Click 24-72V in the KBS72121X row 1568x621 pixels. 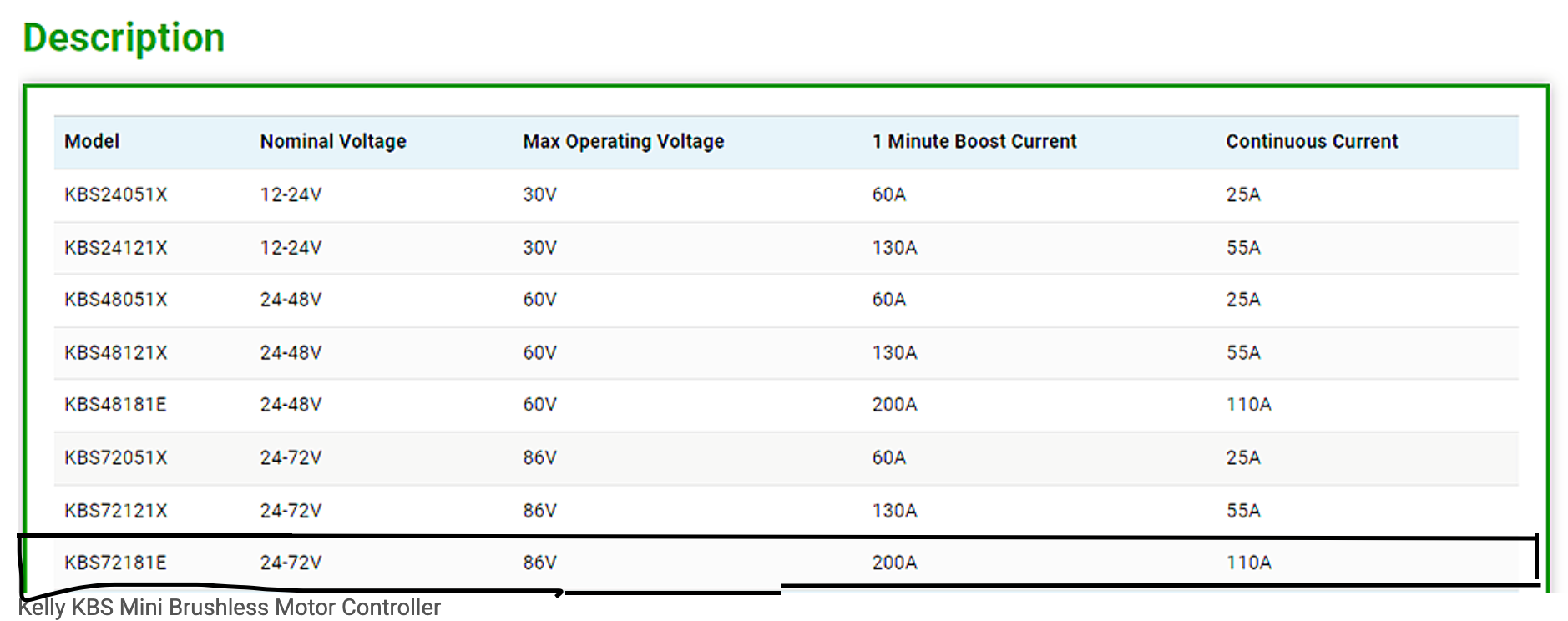[x=291, y=511]
